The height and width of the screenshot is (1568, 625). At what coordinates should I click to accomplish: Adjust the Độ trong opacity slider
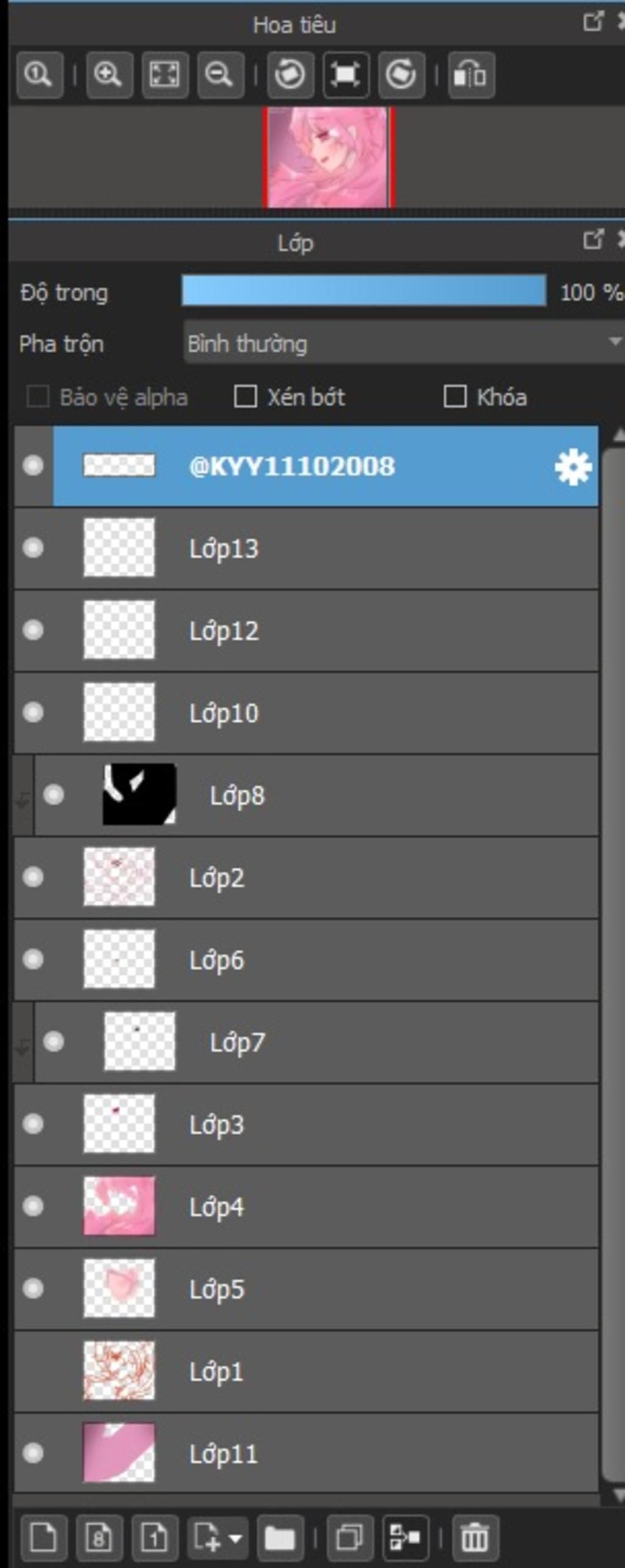363,291
